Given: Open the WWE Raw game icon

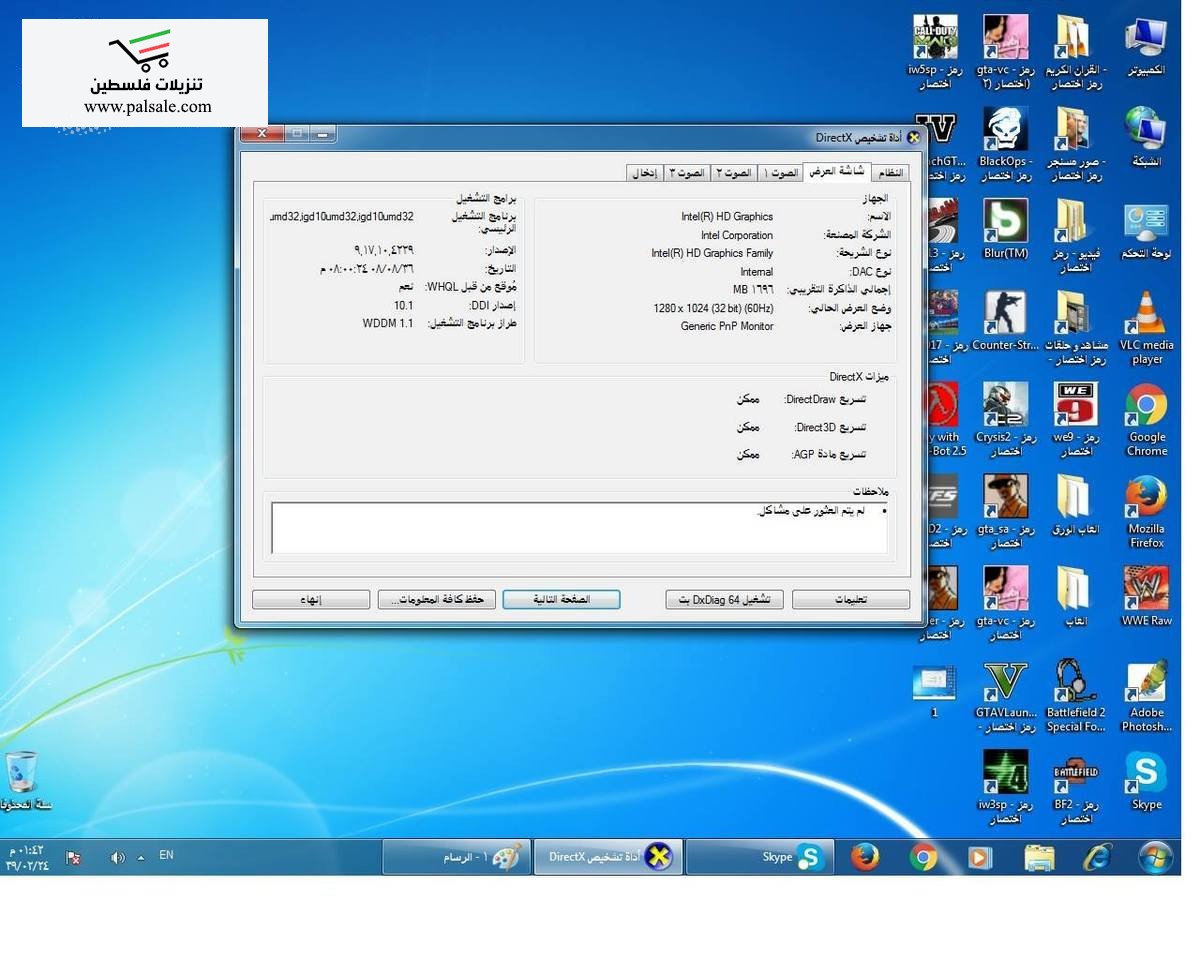Looking at the screenshot, I should [x=1146, y=590].
